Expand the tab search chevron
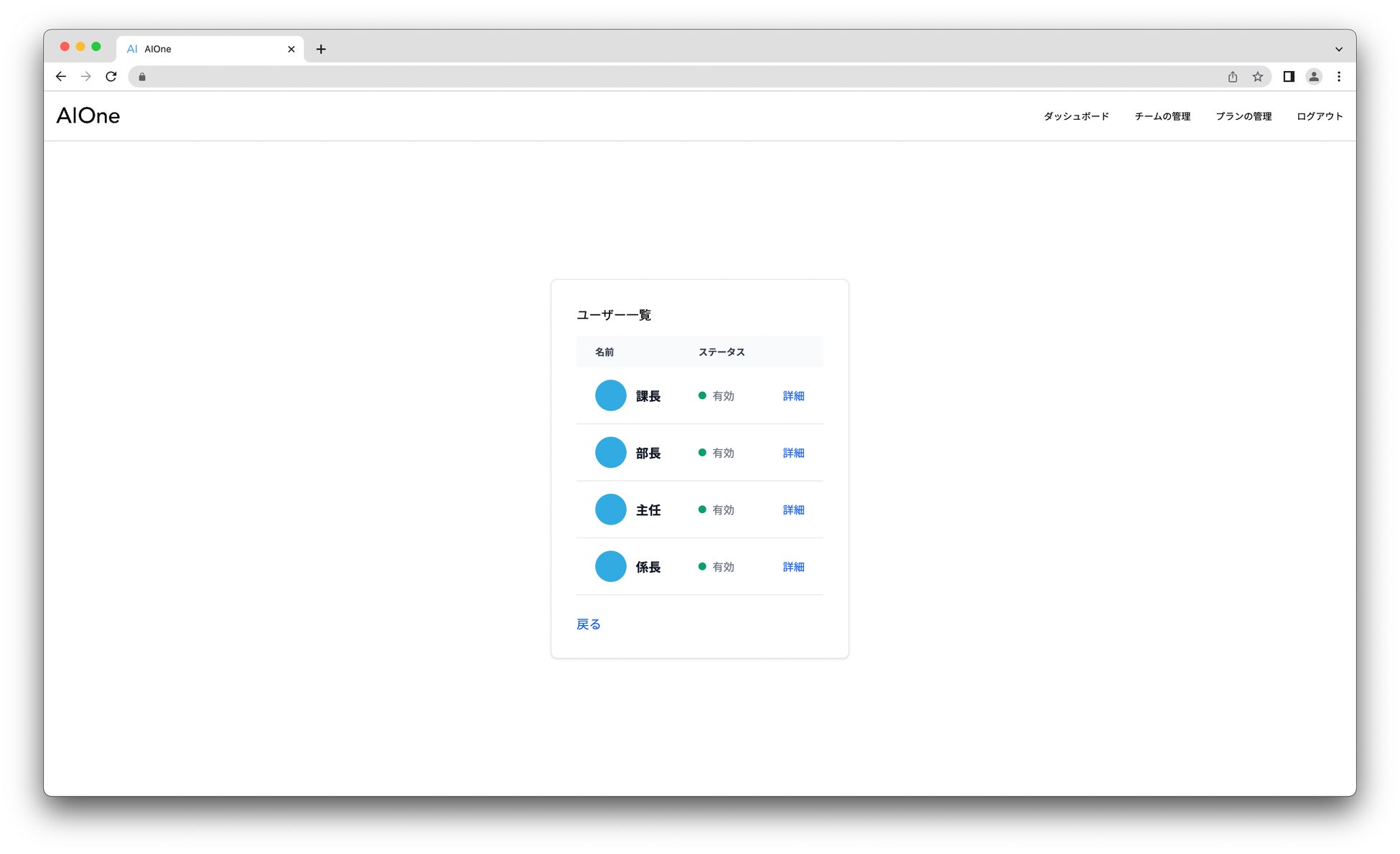Image resolution: width=1400 pixels, height=854 pixels. 1339,49
